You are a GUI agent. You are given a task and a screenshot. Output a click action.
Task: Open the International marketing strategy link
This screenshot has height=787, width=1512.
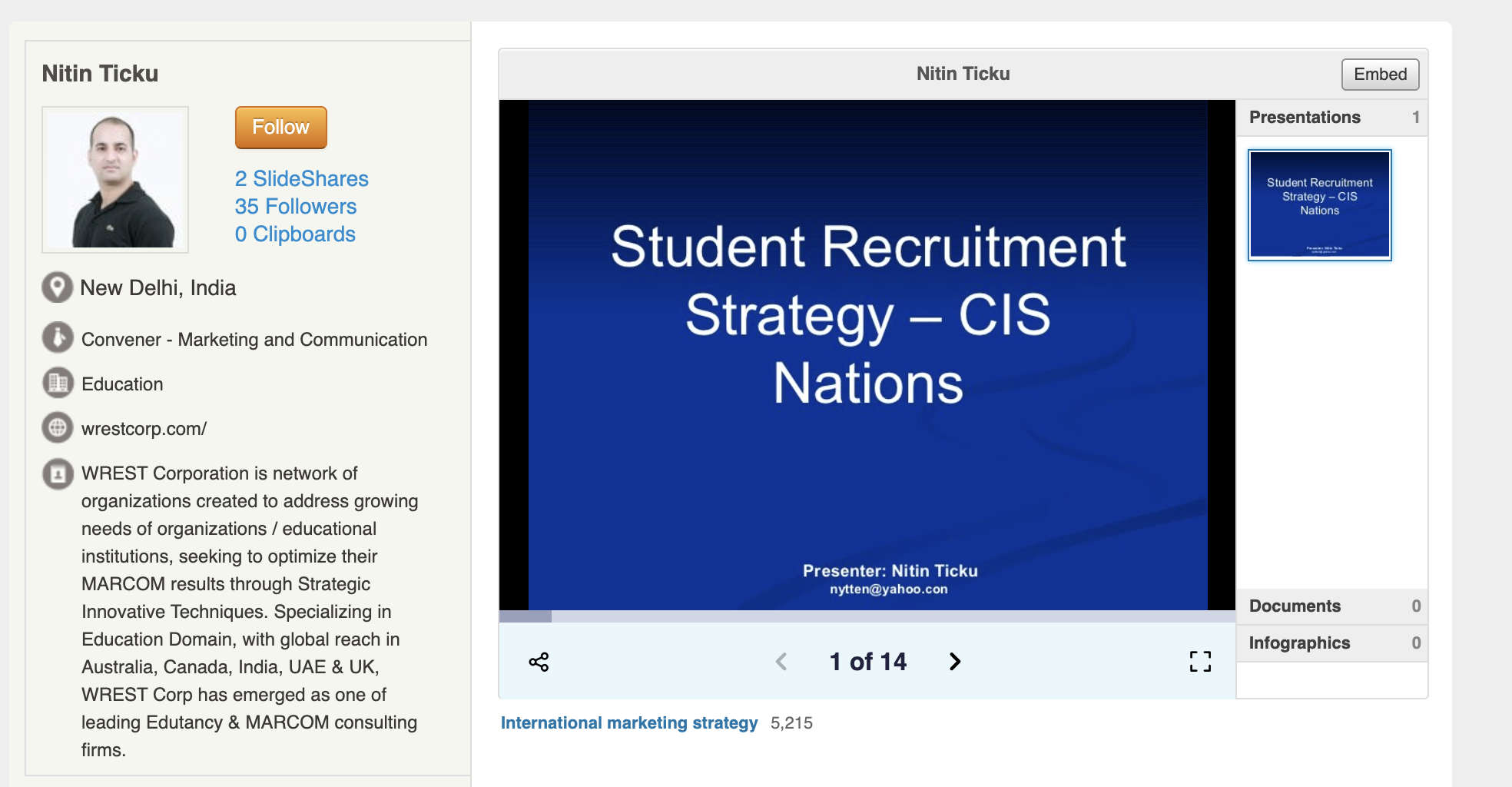coord(629,723)
